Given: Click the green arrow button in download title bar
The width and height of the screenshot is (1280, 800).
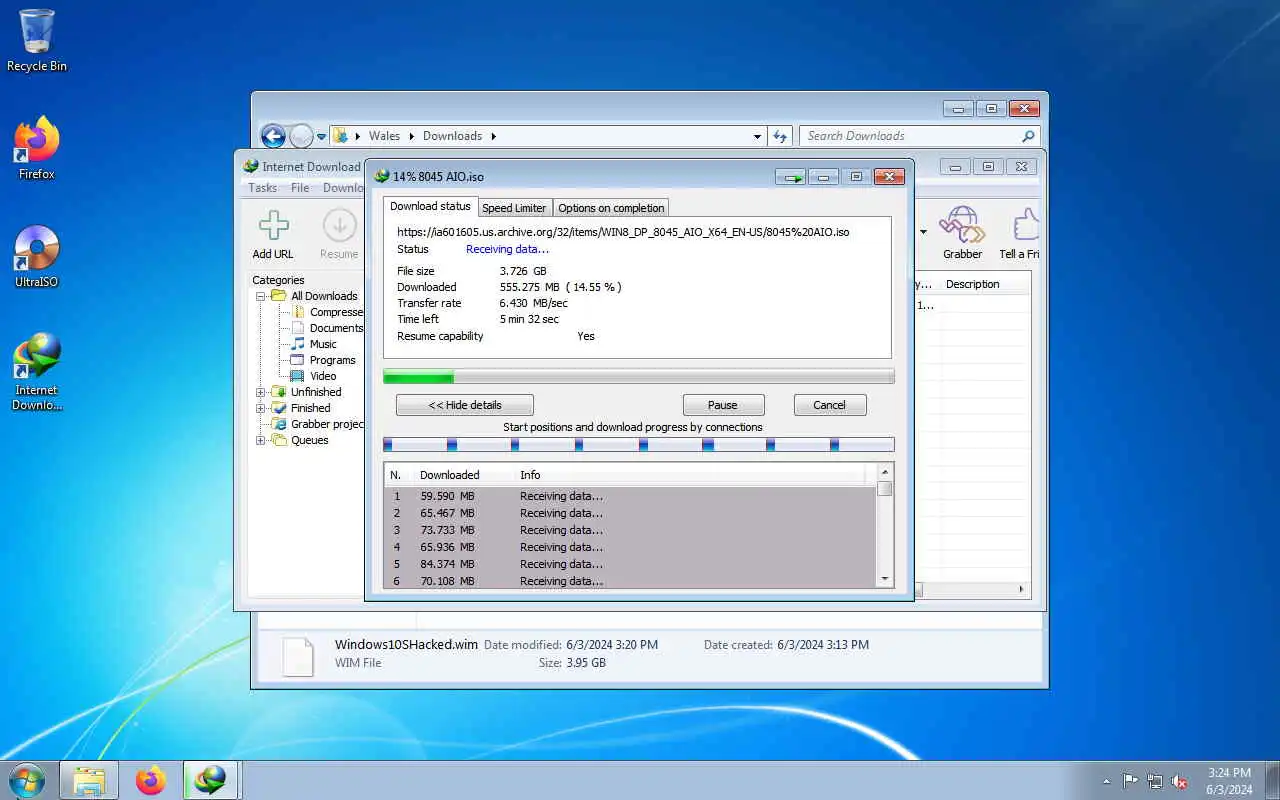Looking at the screenshot, I should pos(793,177).
